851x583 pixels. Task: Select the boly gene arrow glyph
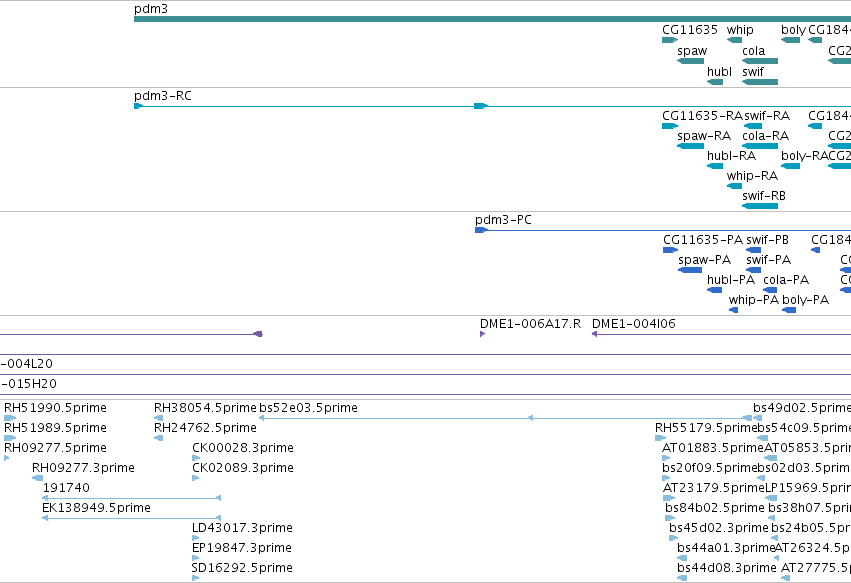[790, 40]
